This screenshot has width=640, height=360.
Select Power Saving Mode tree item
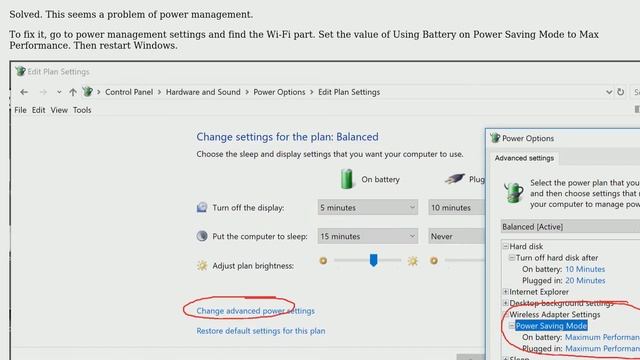[551, 326]
